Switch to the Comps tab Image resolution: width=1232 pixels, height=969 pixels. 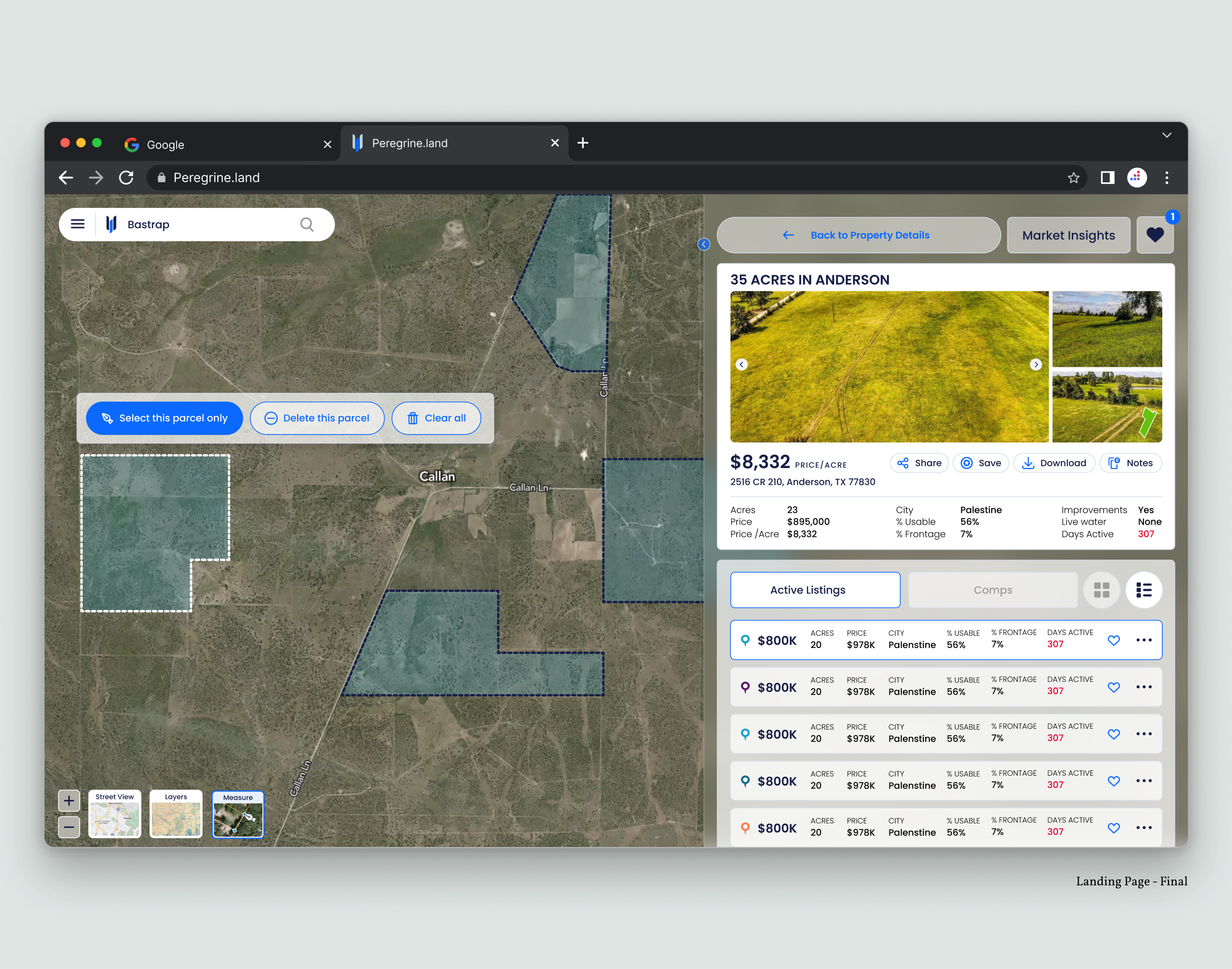[x=993, y=590]
